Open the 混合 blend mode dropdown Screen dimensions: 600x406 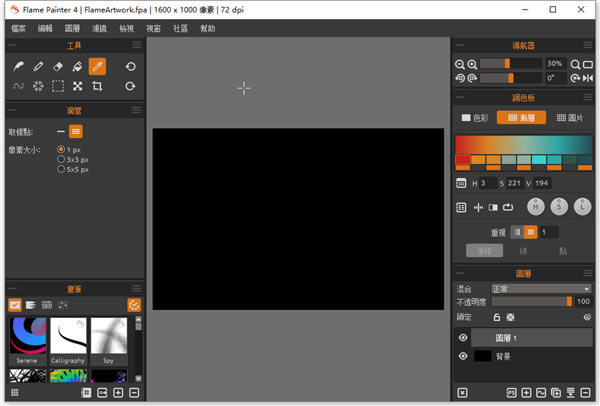tap(540, 288)
